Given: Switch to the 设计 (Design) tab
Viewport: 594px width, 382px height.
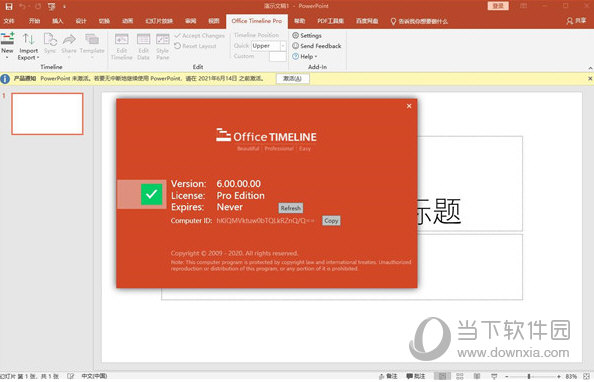Looking at the screenshot, I should point(81,21).
